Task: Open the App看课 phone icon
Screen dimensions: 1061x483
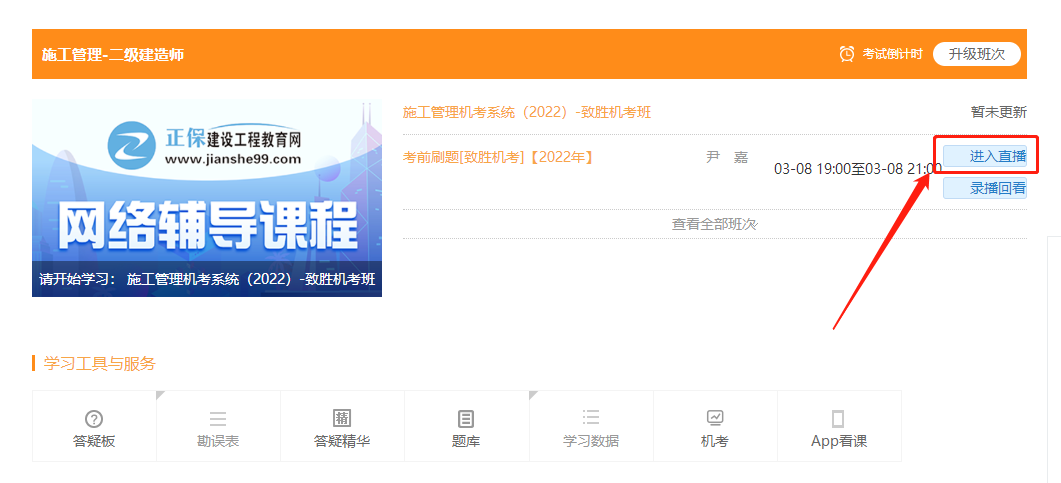Action: click(838, 419)
